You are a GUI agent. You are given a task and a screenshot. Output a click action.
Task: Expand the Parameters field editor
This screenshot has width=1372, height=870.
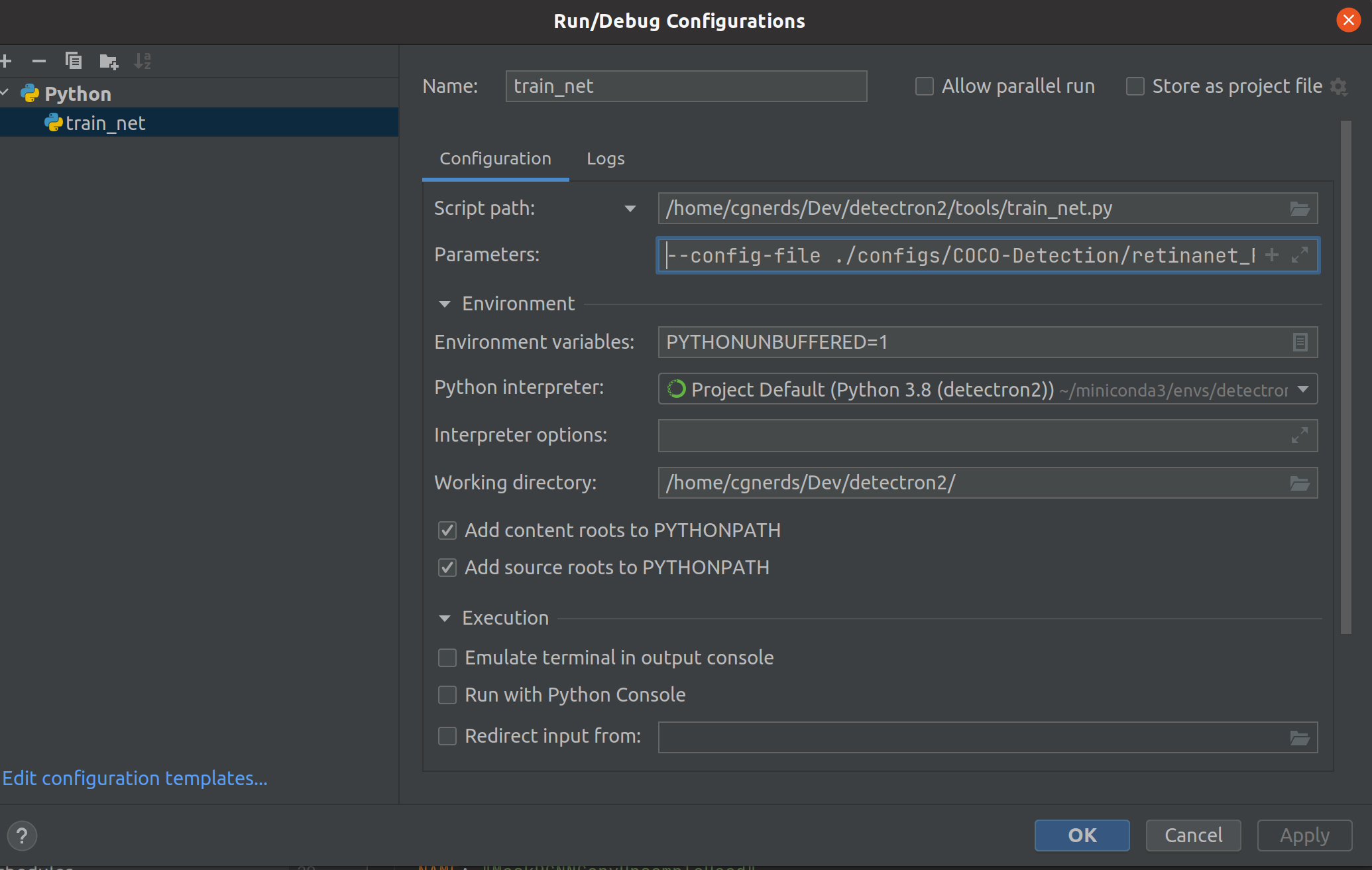tap(1299, 255)
